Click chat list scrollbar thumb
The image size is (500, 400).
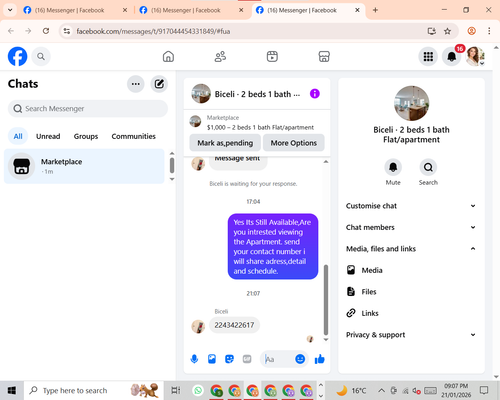[x=172, y=165]
